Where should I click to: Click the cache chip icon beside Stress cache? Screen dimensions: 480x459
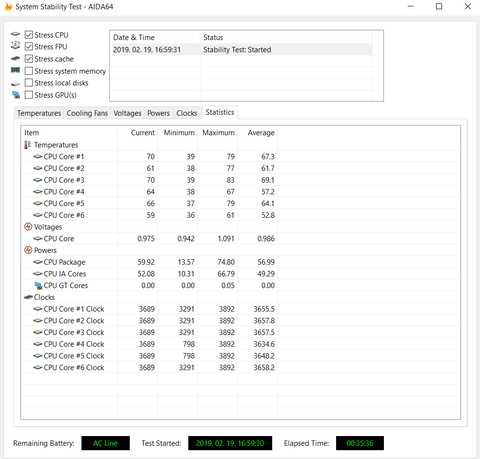tap(15, 59)
